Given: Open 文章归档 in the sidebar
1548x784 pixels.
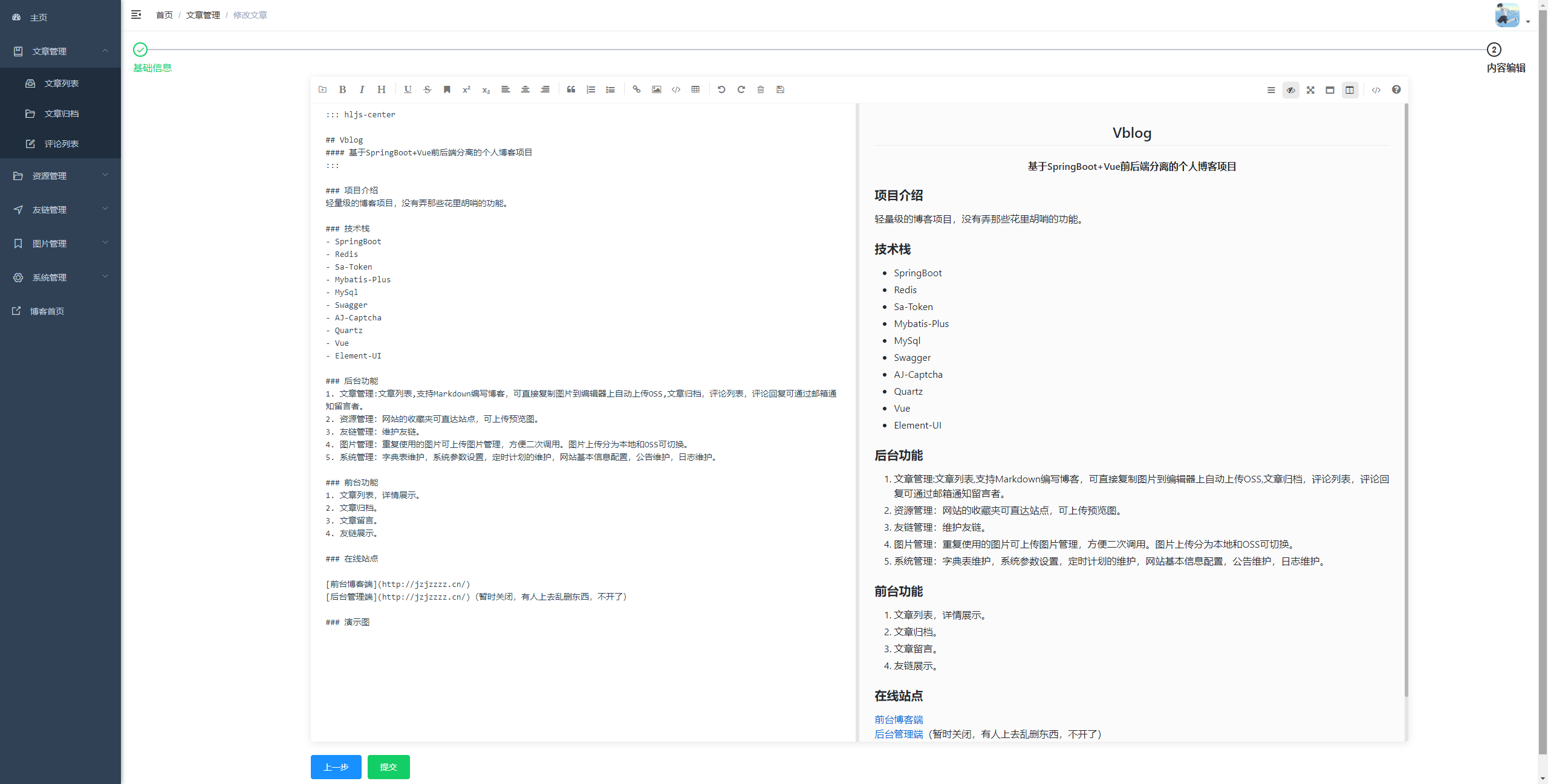Looking at the screenshot, I should pyautogui.click(x=60, y=114).
